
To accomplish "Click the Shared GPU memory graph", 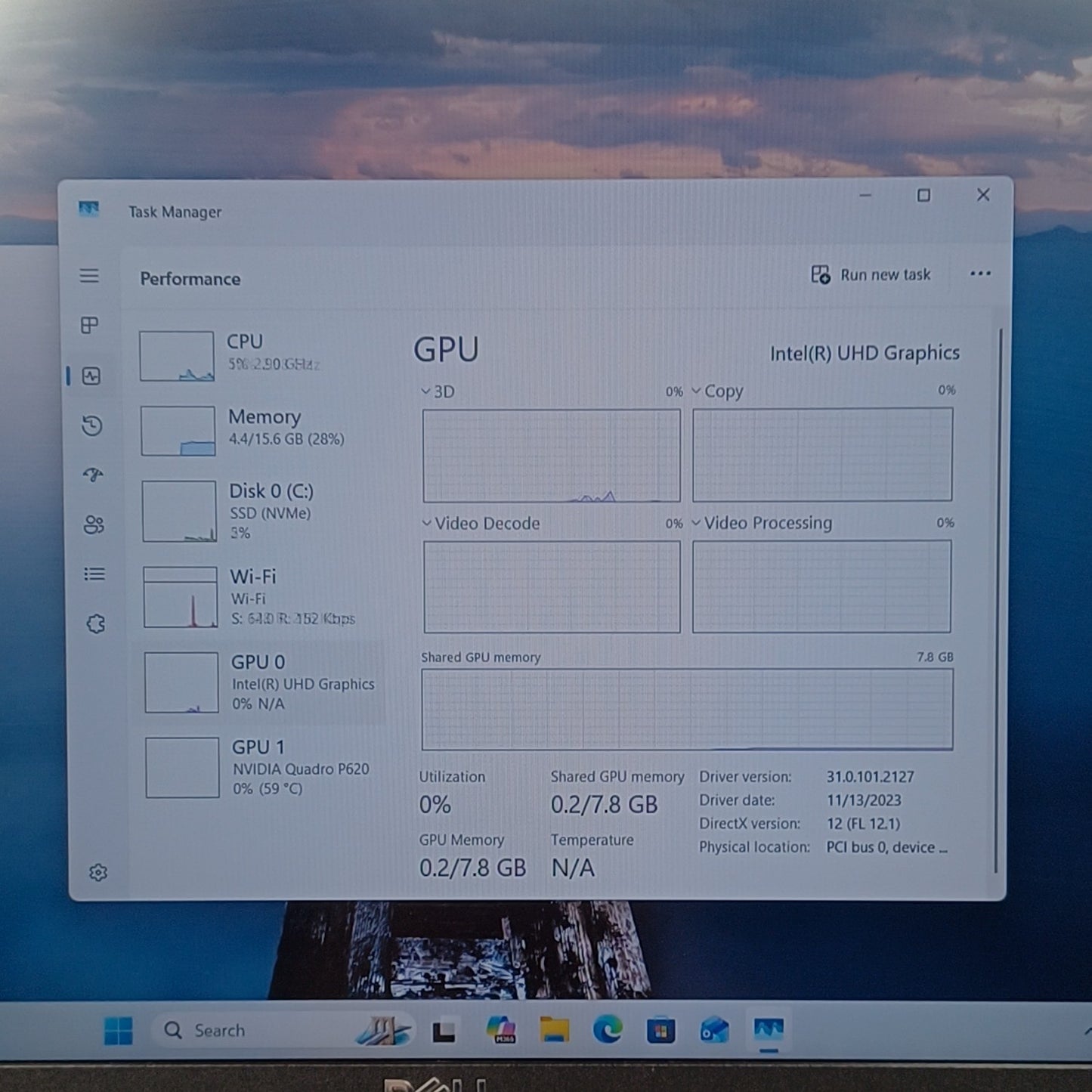I will [x=687, y=710].
